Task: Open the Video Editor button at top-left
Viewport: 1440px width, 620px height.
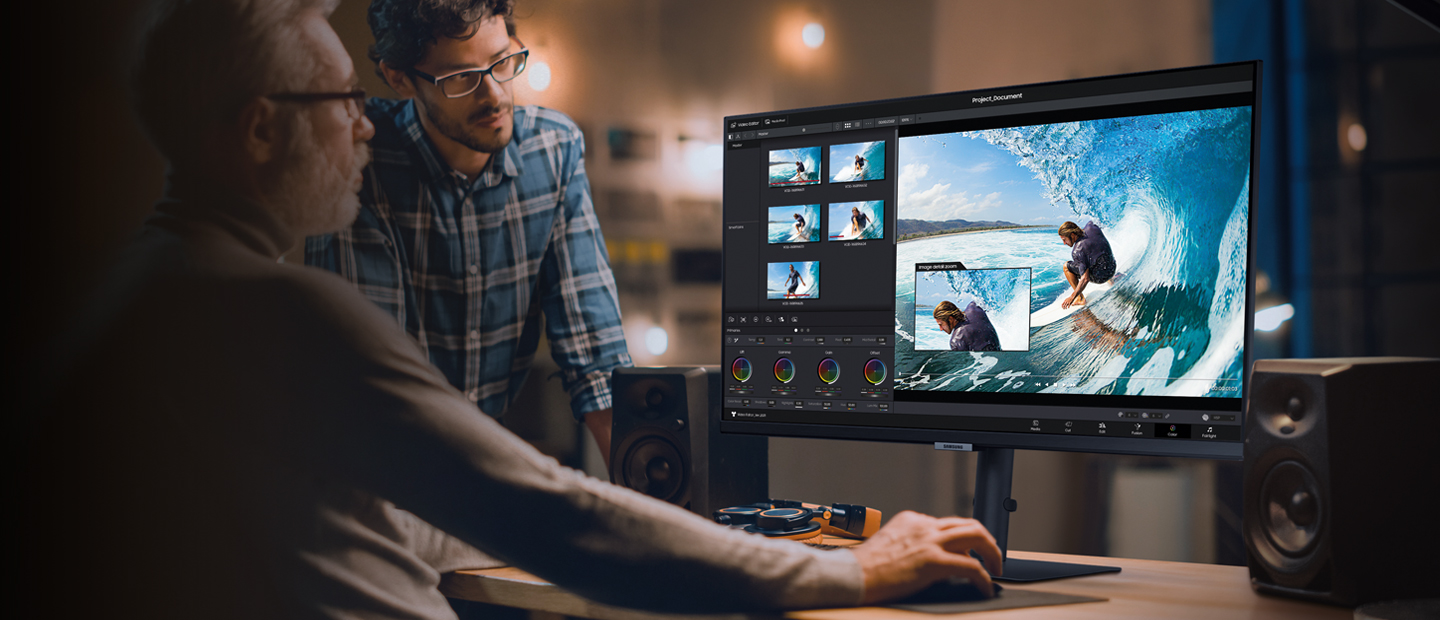Action: point(743,121)
